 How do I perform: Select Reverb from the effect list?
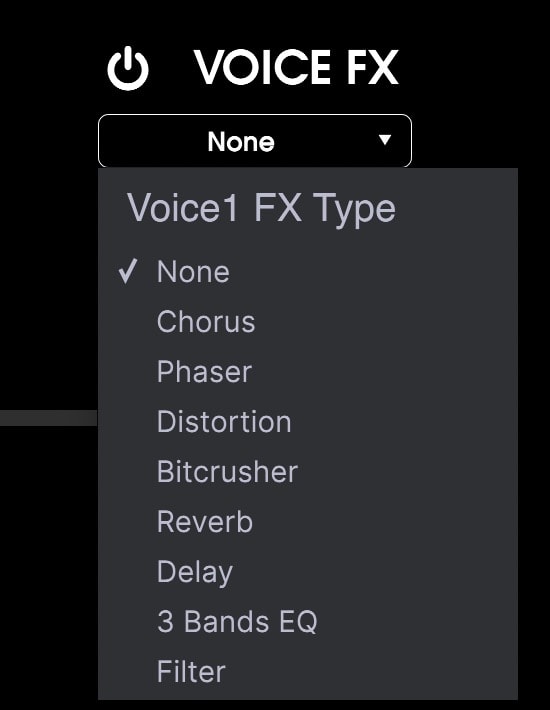coord(308,522)
